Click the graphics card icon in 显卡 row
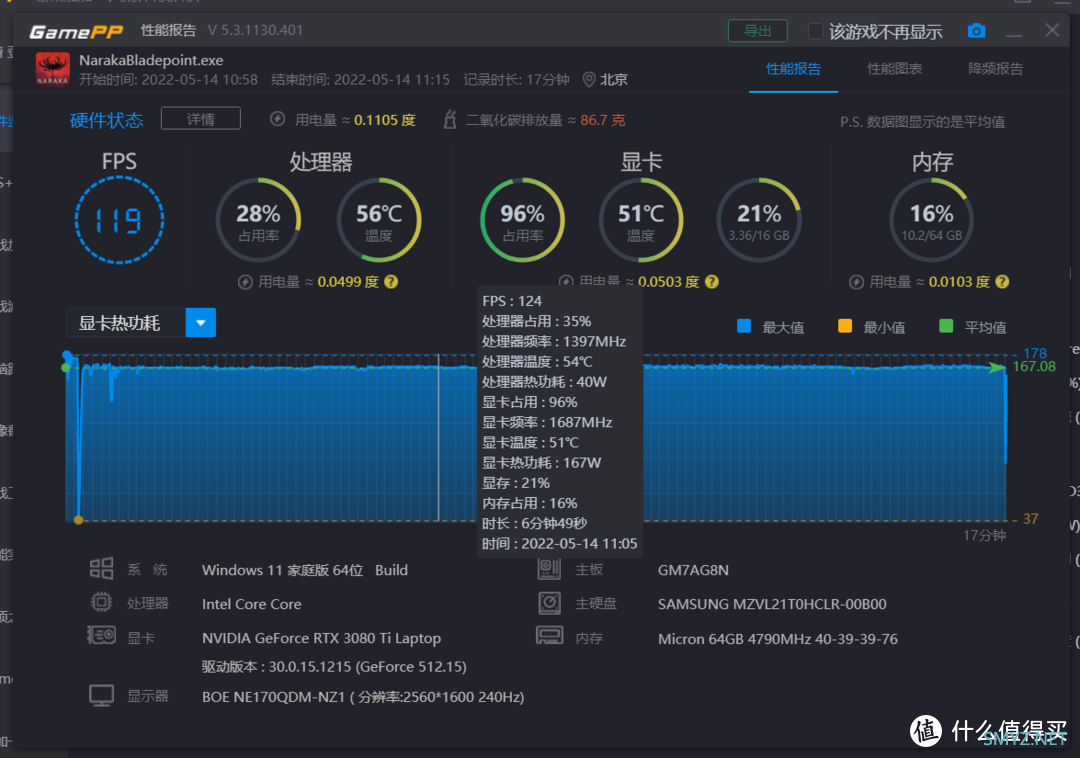Screen dimensions: 1080x758 [x=101, y=635]
